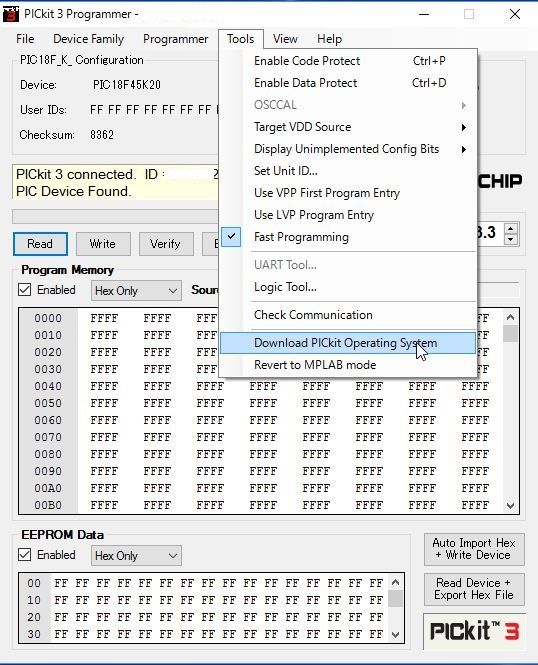
Task: Click address label 0080 in Program Memory
Action: [x=48, y=454]
